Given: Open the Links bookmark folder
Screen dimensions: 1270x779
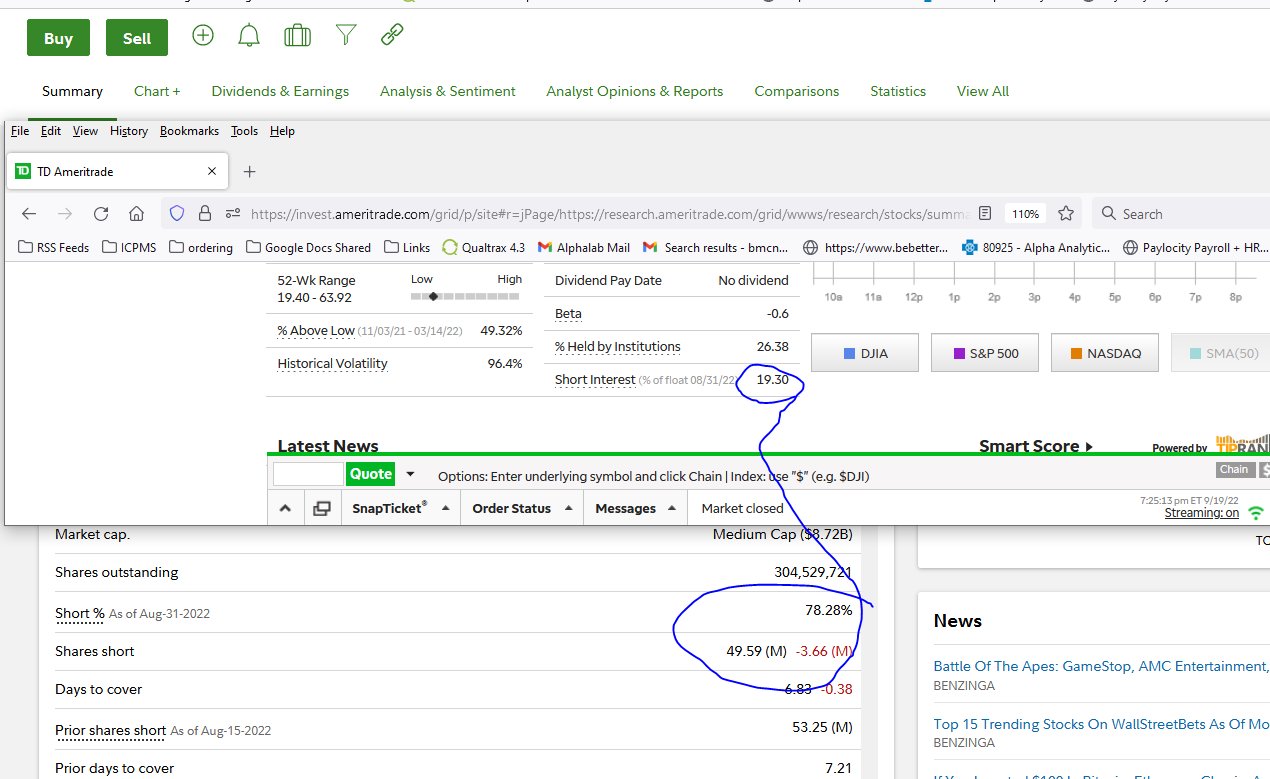Looking at the screenshot, I should click(406, 247).
